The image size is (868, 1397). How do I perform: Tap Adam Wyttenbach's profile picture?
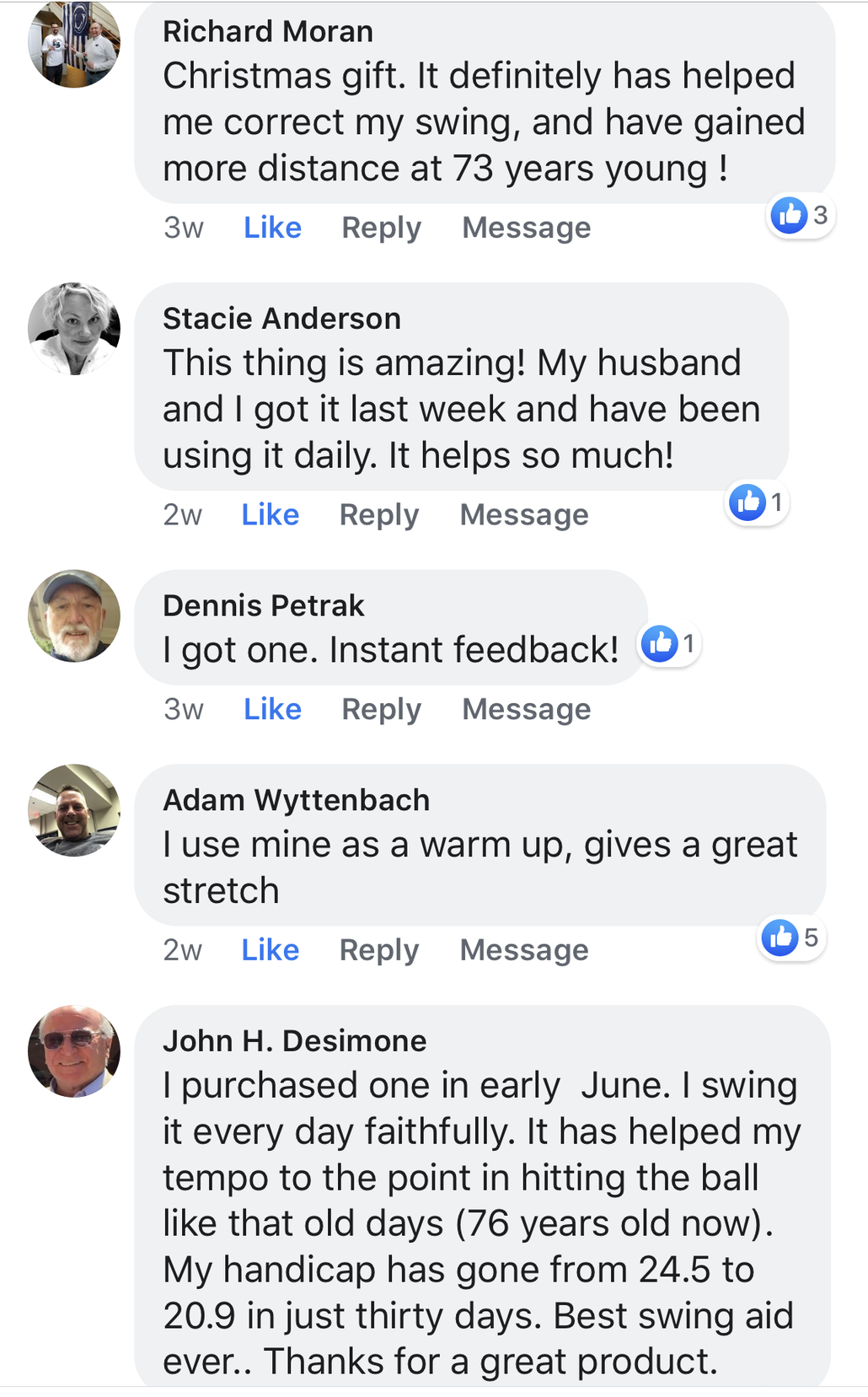tap(74, 810)
